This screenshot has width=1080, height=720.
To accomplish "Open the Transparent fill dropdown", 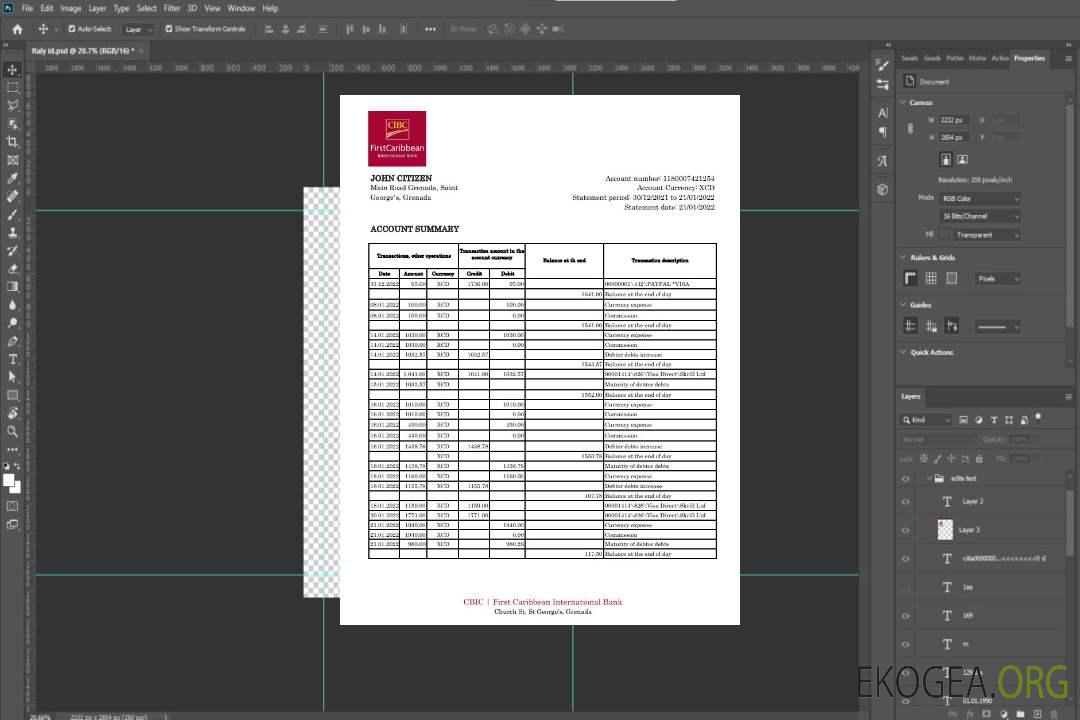I will (986, 235).
